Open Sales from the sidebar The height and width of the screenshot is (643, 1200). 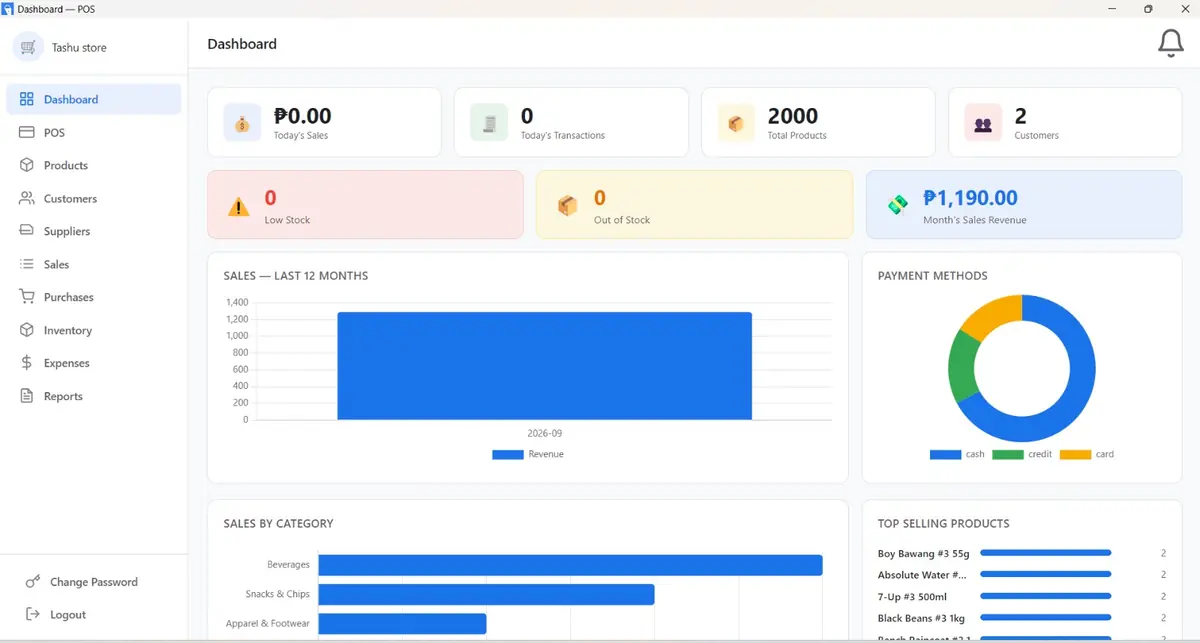(94, 264)
